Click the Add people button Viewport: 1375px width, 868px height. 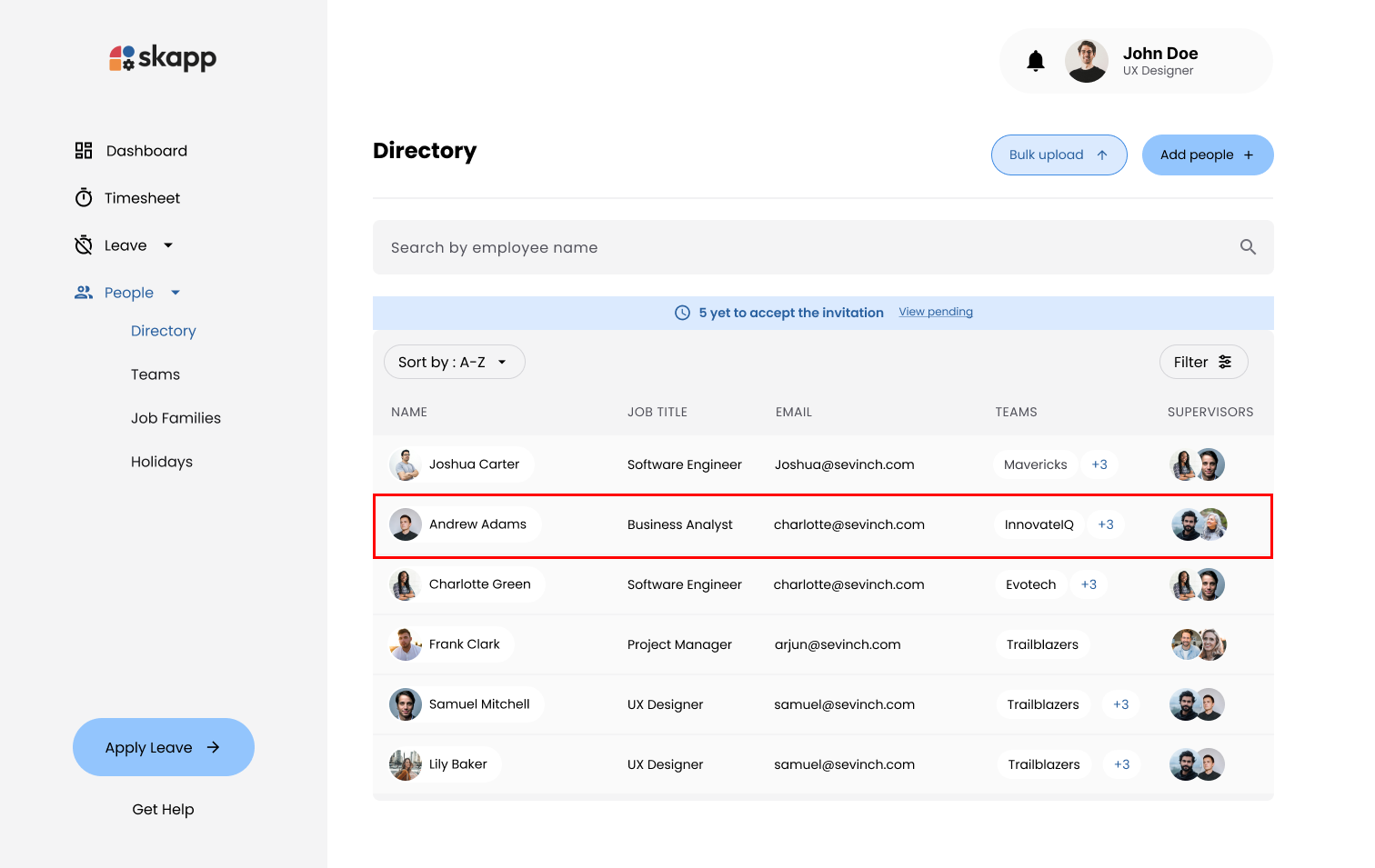click(1208, 155)
